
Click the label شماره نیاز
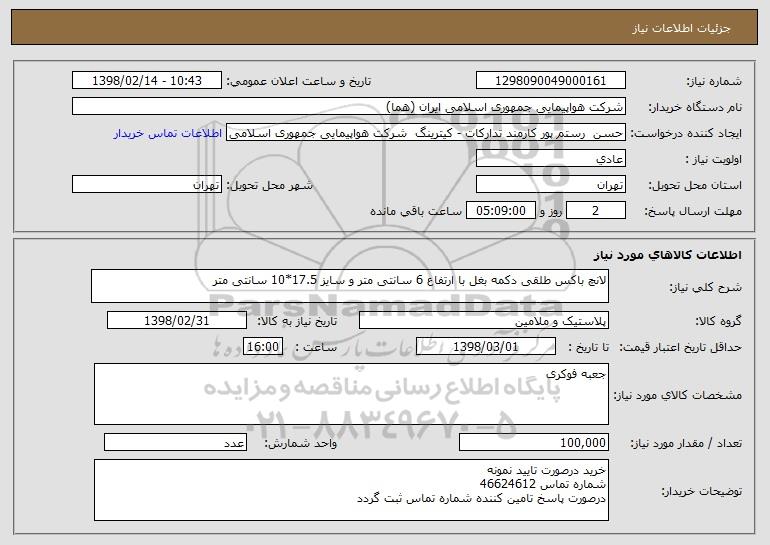click(714, 81)
